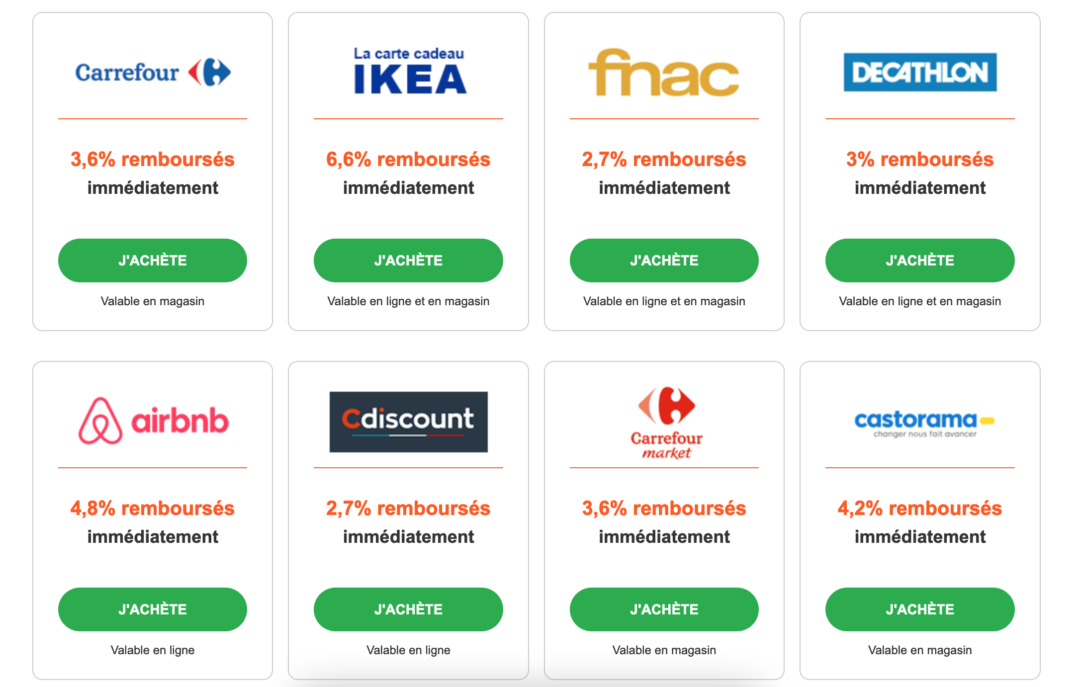Buy the Decathlon card via J'ACHÈTE
Image resolution: width=1080 pixels, height=687 pixels.
pyautogui.click(x=920, y=260)
